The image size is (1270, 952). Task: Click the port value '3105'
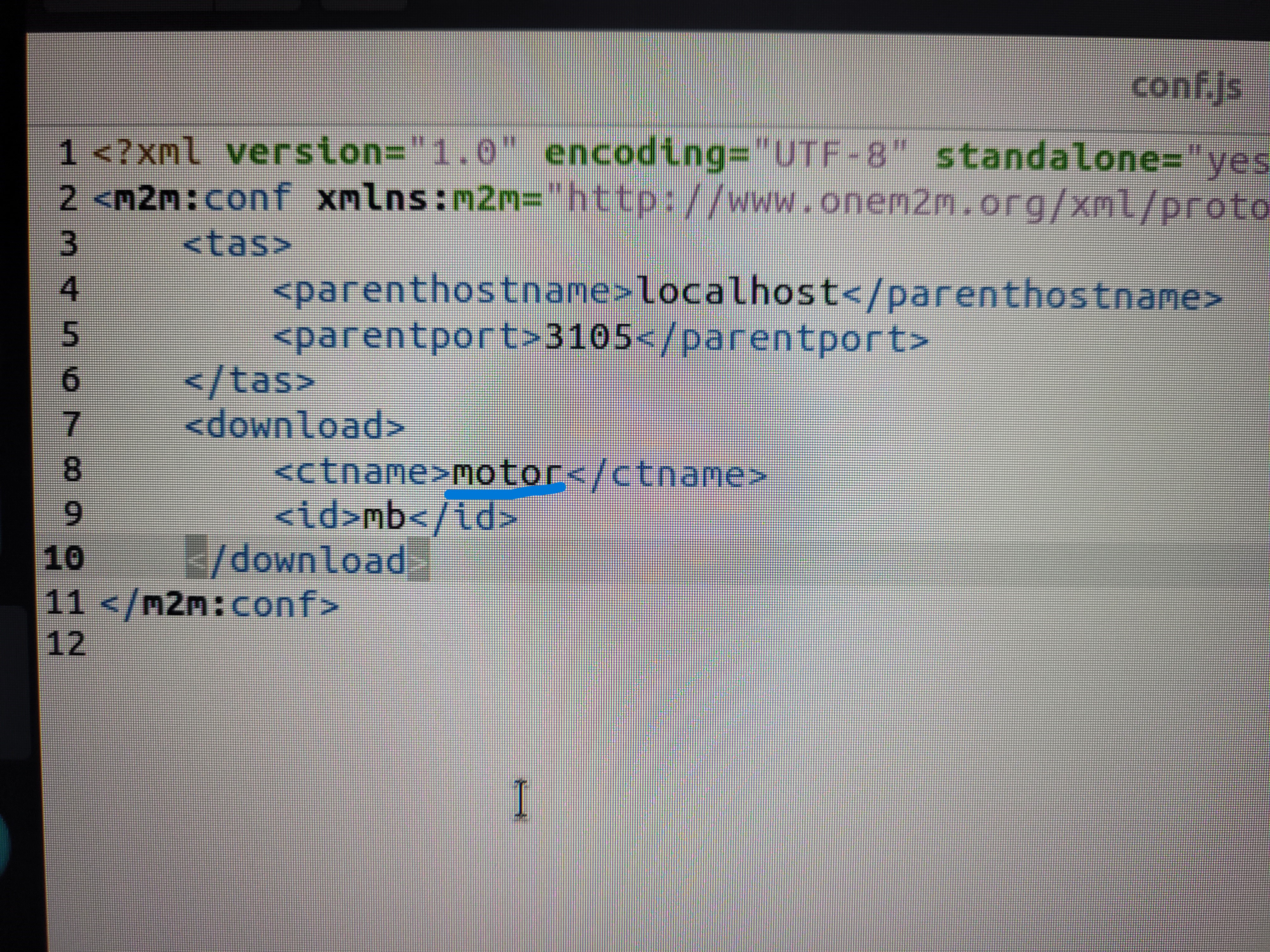(588, 336)
